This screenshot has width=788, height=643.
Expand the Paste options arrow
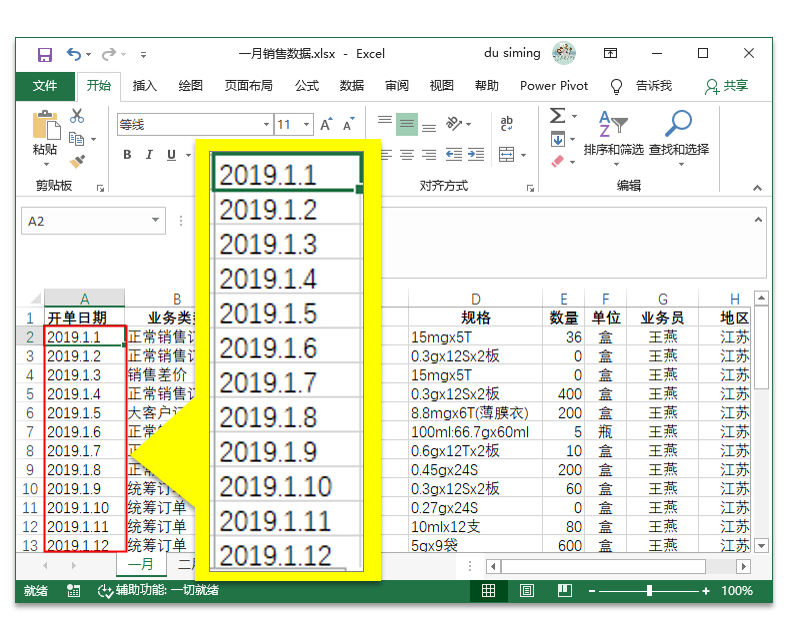click(x=46, y=164)
